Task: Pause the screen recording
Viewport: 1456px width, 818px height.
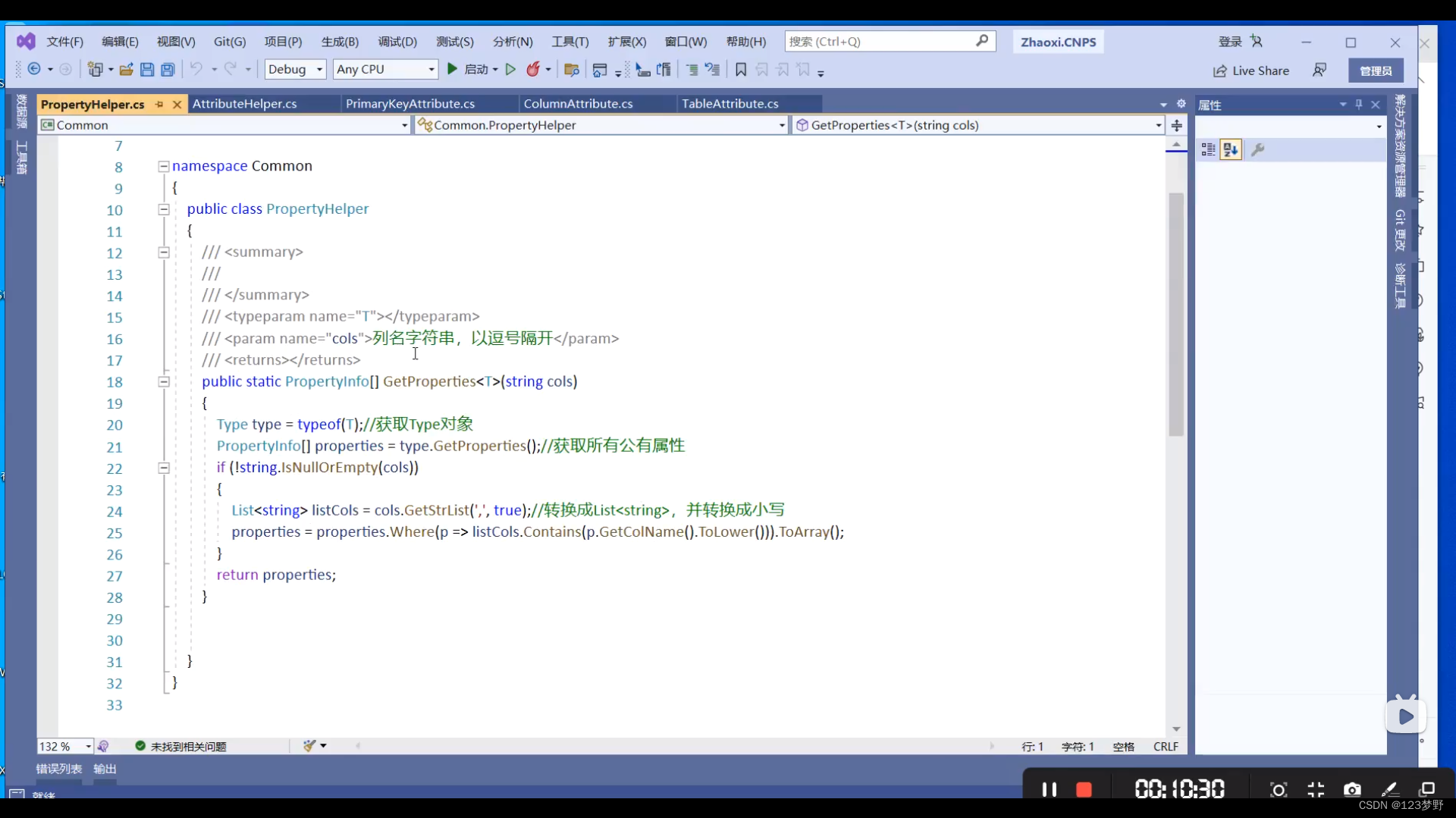Action: pos(1049,789)
